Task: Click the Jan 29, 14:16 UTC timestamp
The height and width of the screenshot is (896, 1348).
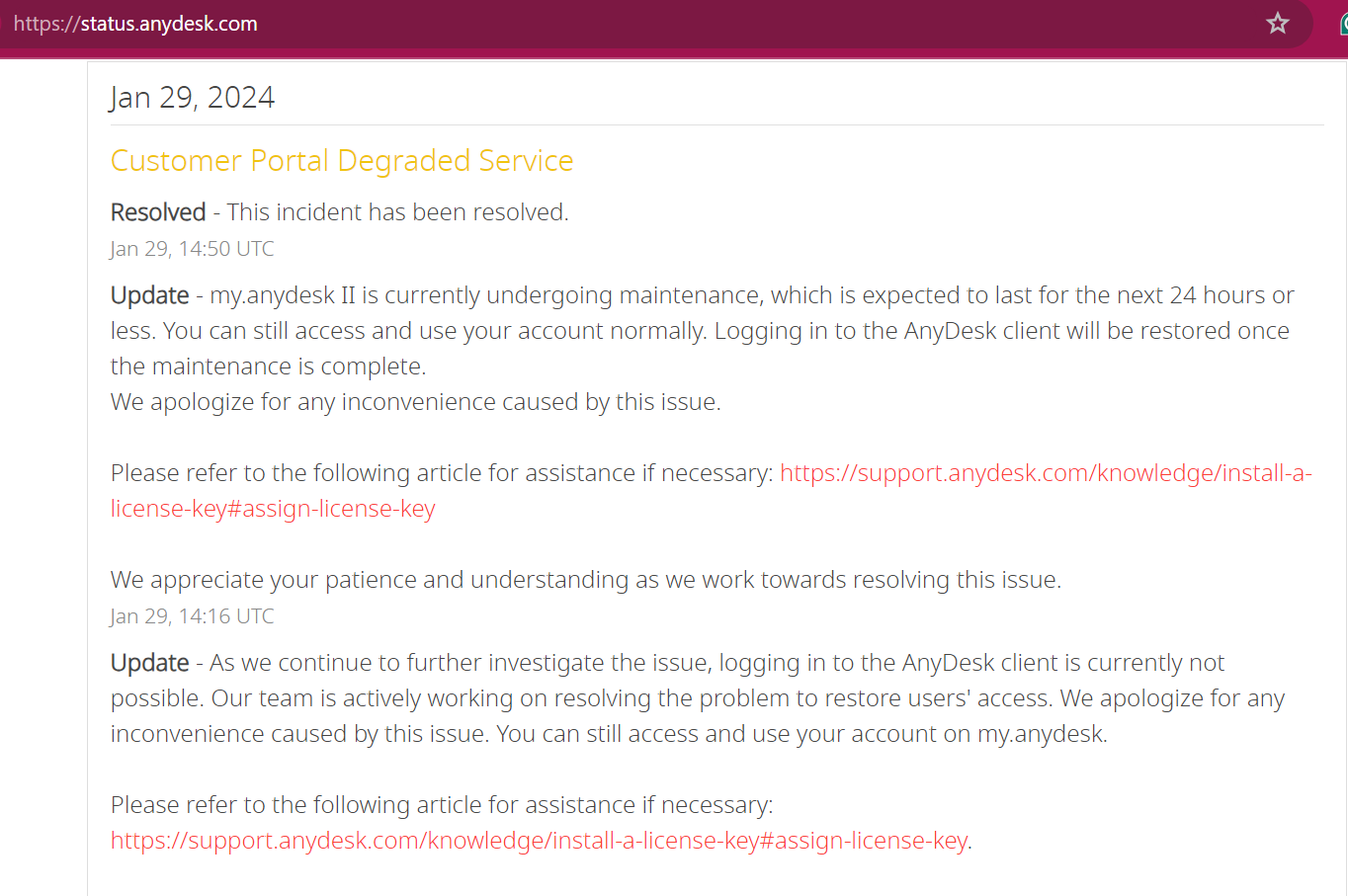Action: coord(192,615)
